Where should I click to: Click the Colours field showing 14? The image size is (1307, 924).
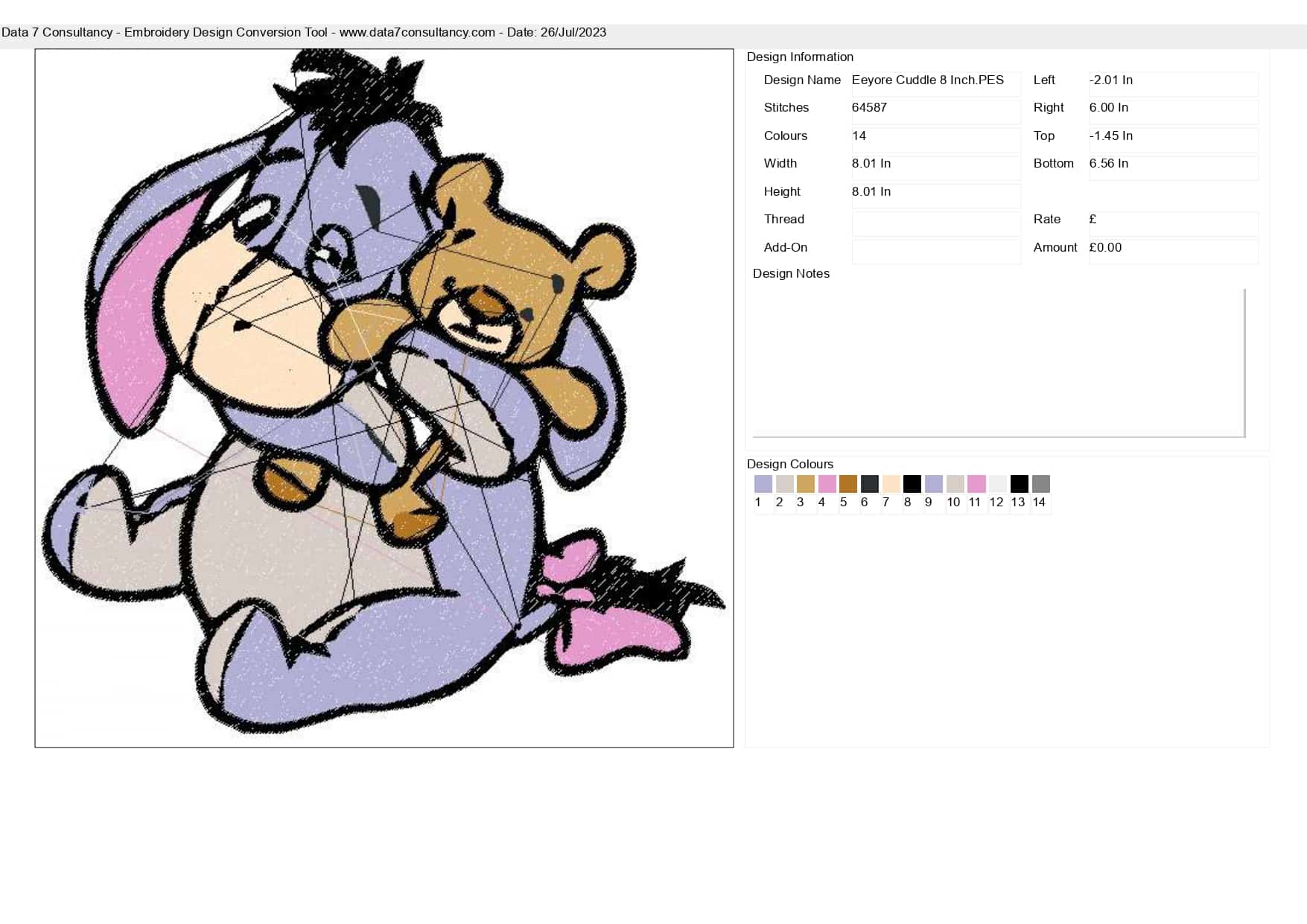click(936, 139)
